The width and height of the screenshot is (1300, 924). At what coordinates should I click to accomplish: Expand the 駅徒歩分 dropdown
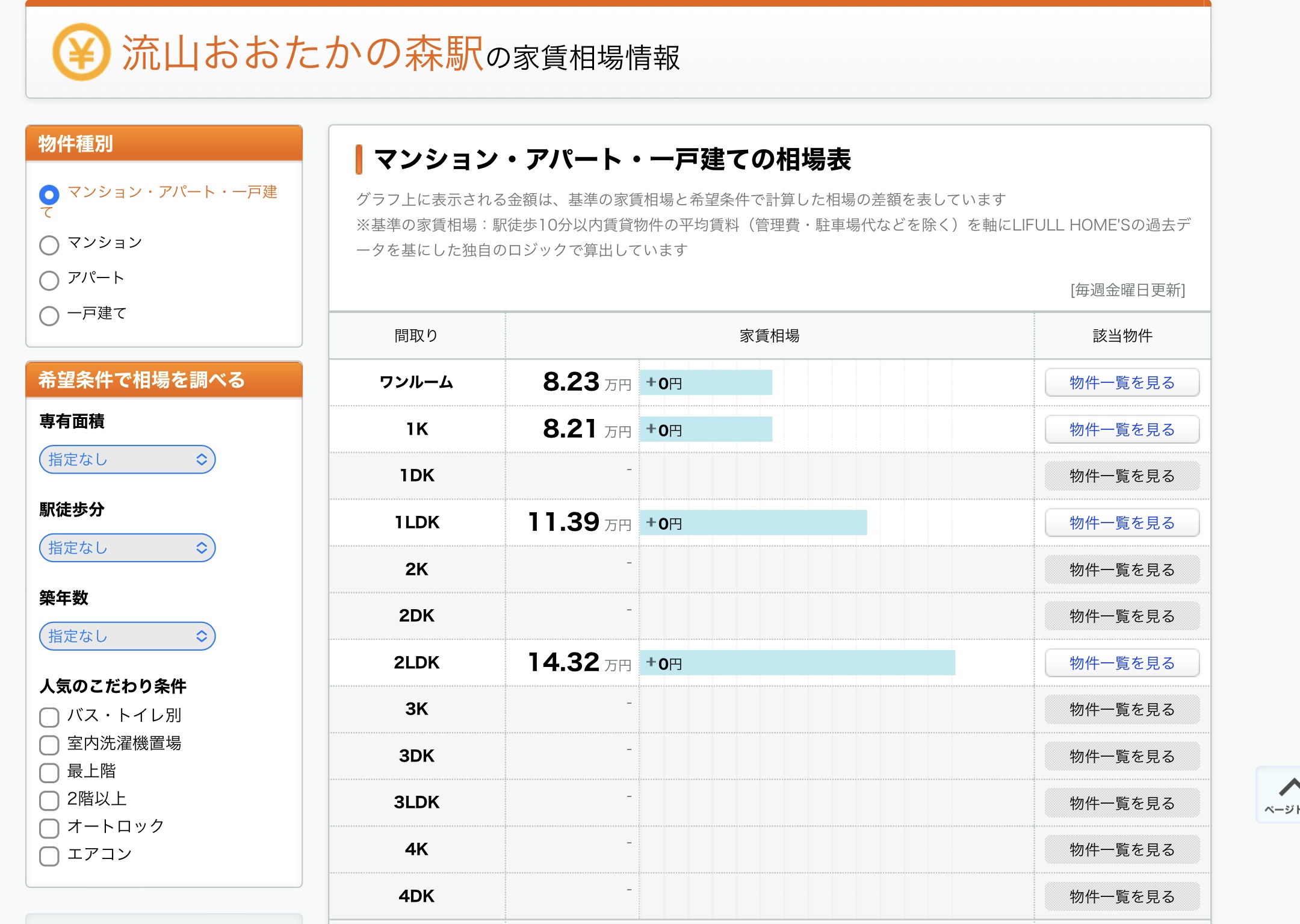[x=127, y=548]
